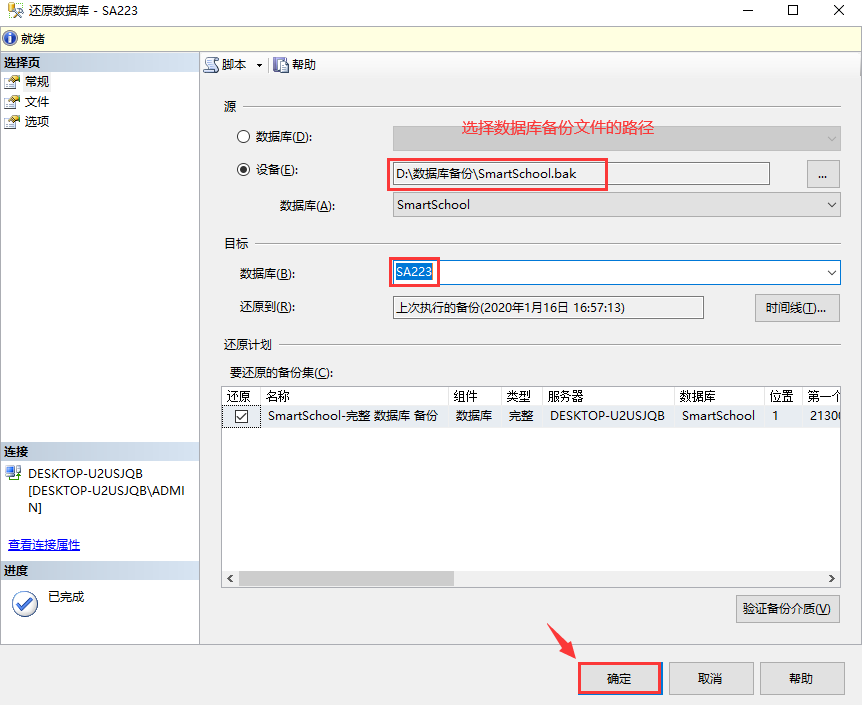The height and width of the screenshot is (705, 862).
Task: Open the 数据库(A) dropdown showing SmartSchool
Action: coord(830,204)
